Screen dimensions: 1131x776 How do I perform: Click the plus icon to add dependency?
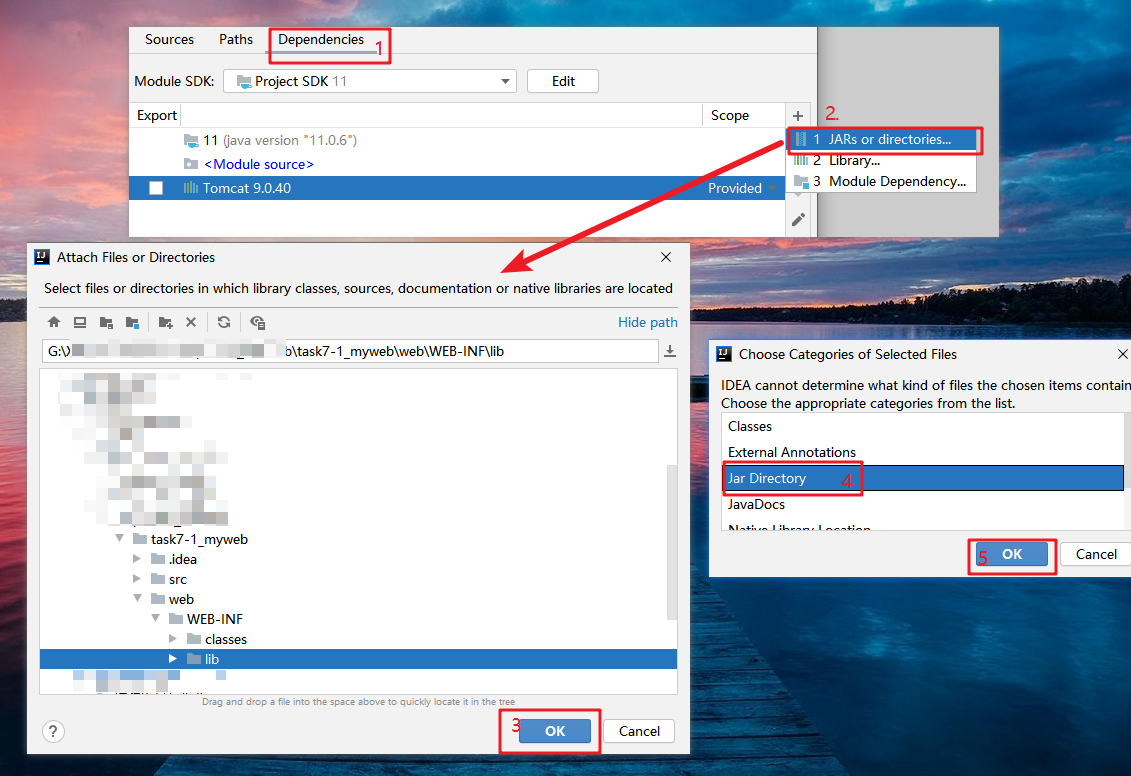[798, 115]
